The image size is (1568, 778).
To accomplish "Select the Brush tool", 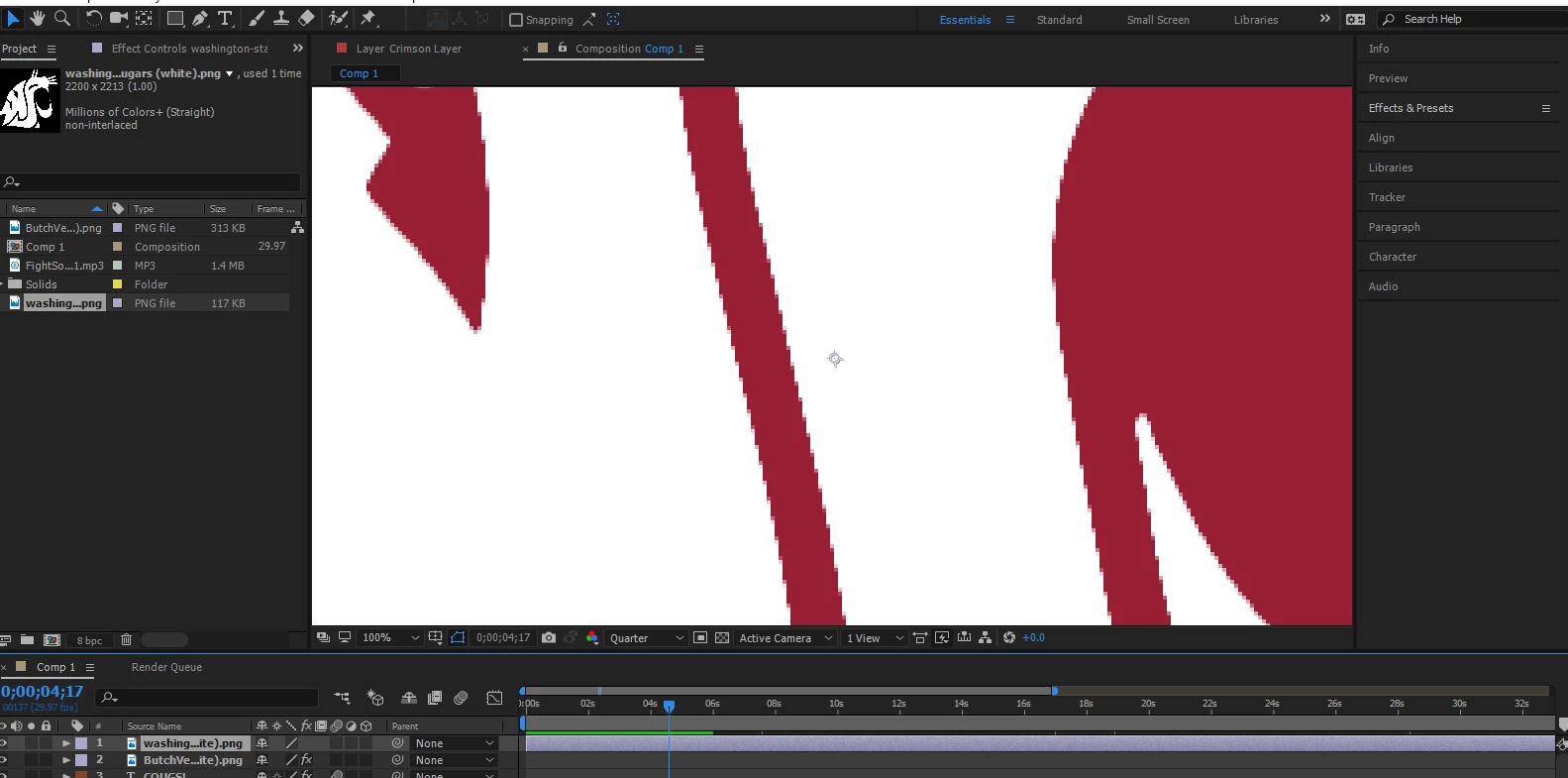I will click(x=257, y=18).
